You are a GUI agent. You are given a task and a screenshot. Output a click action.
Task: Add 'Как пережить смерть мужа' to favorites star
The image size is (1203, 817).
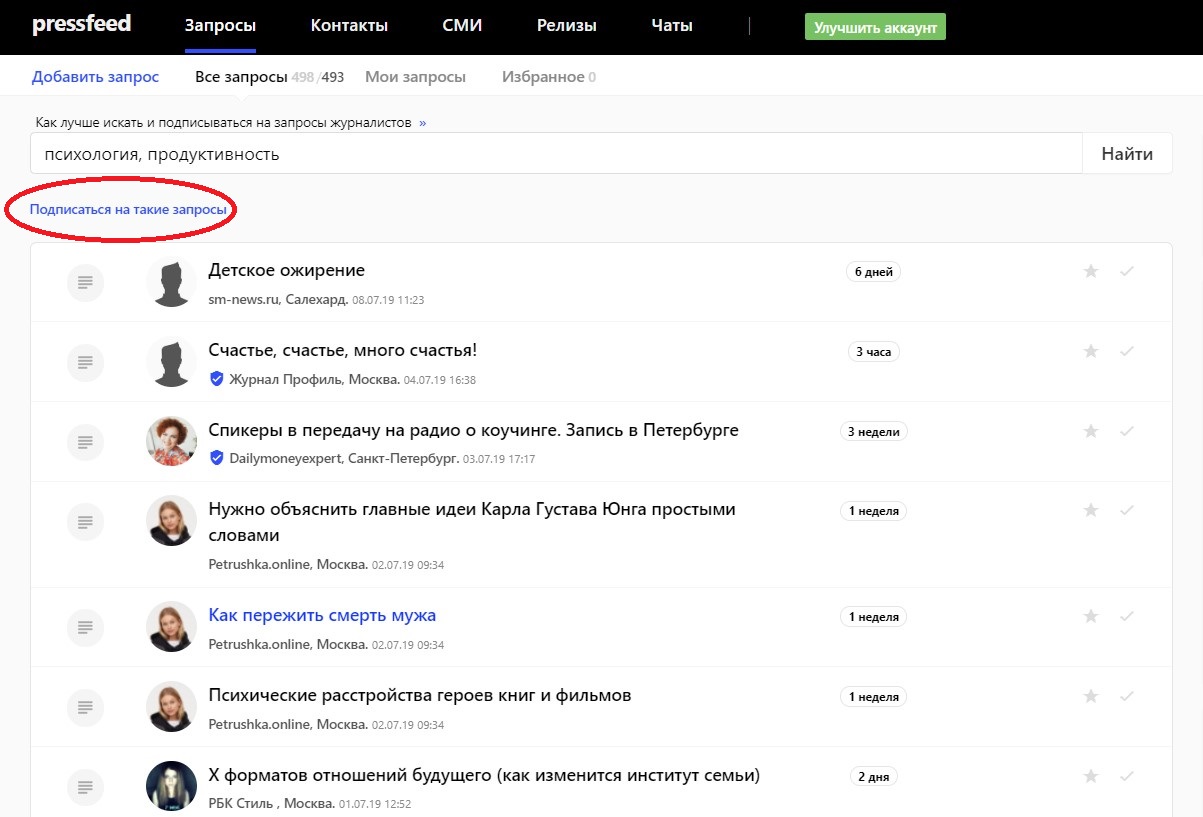[x=1091, y=616]
